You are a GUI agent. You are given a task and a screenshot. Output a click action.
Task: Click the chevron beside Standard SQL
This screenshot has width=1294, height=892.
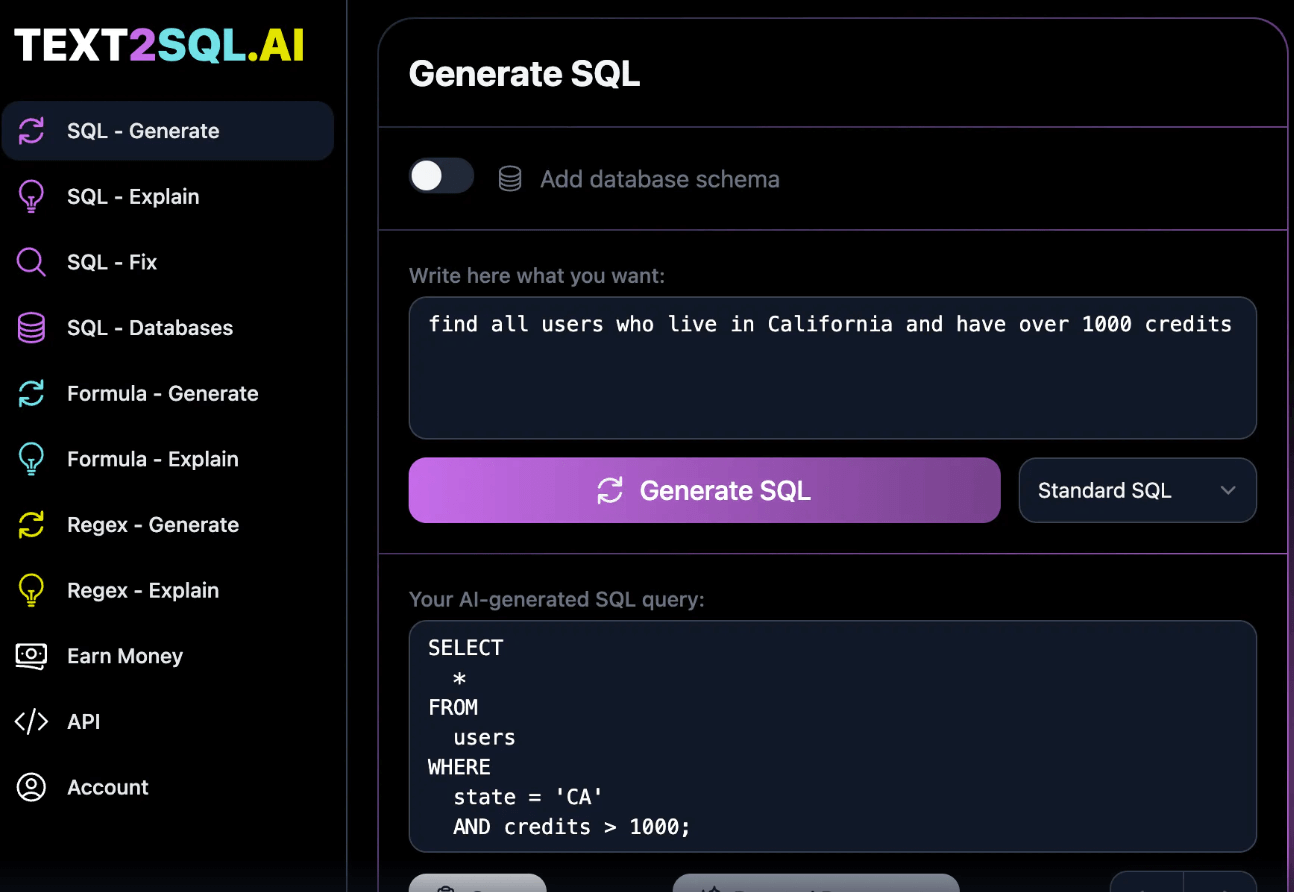[x=1228, y=490]
